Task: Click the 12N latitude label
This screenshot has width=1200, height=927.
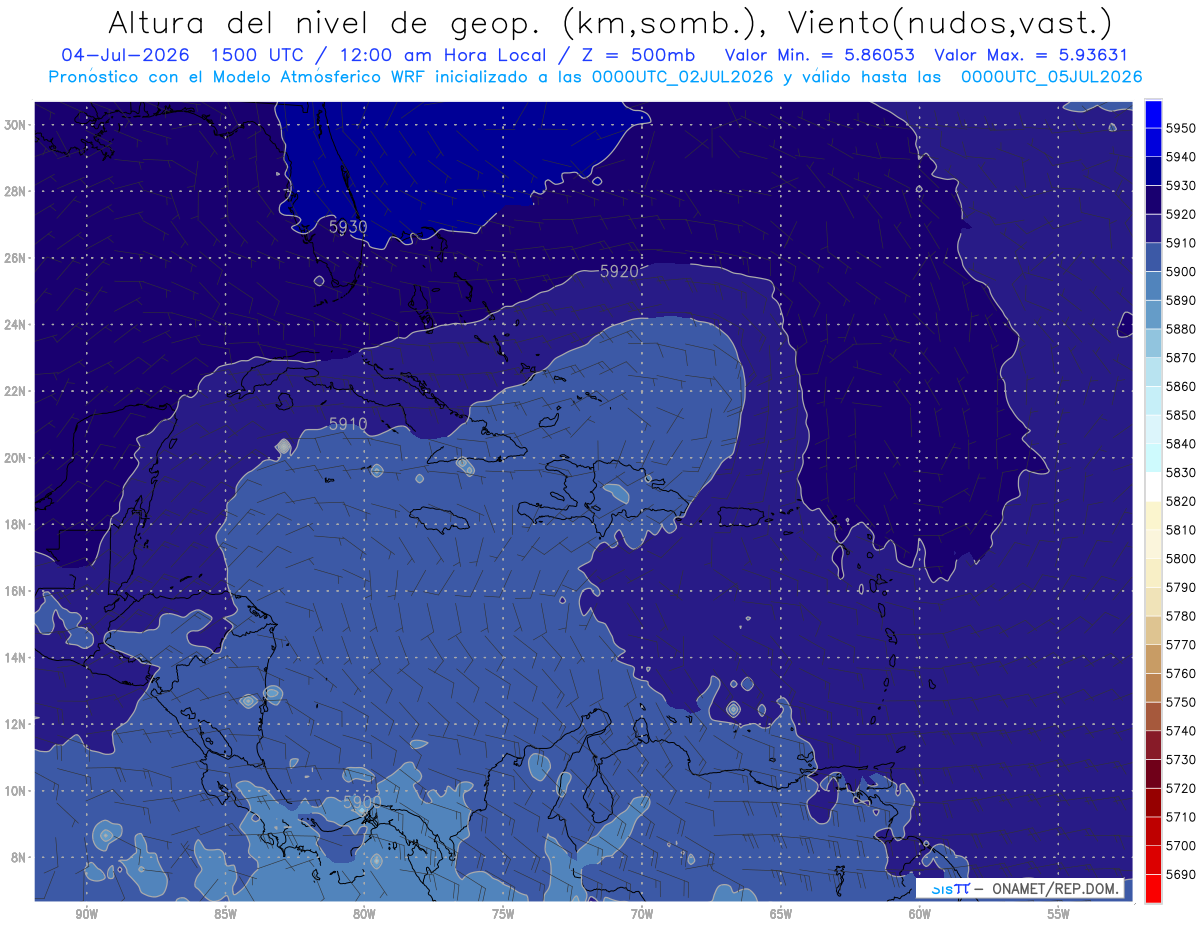Action: 16,724
